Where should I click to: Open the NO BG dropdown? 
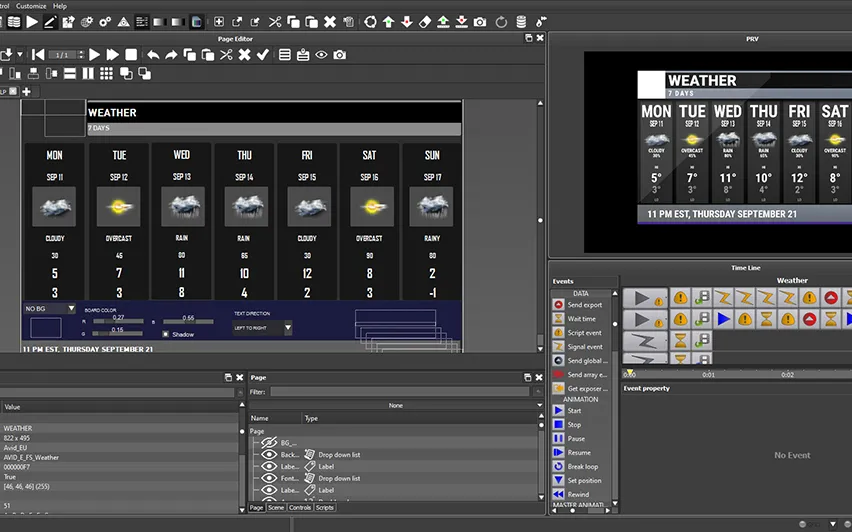(50, 309)
